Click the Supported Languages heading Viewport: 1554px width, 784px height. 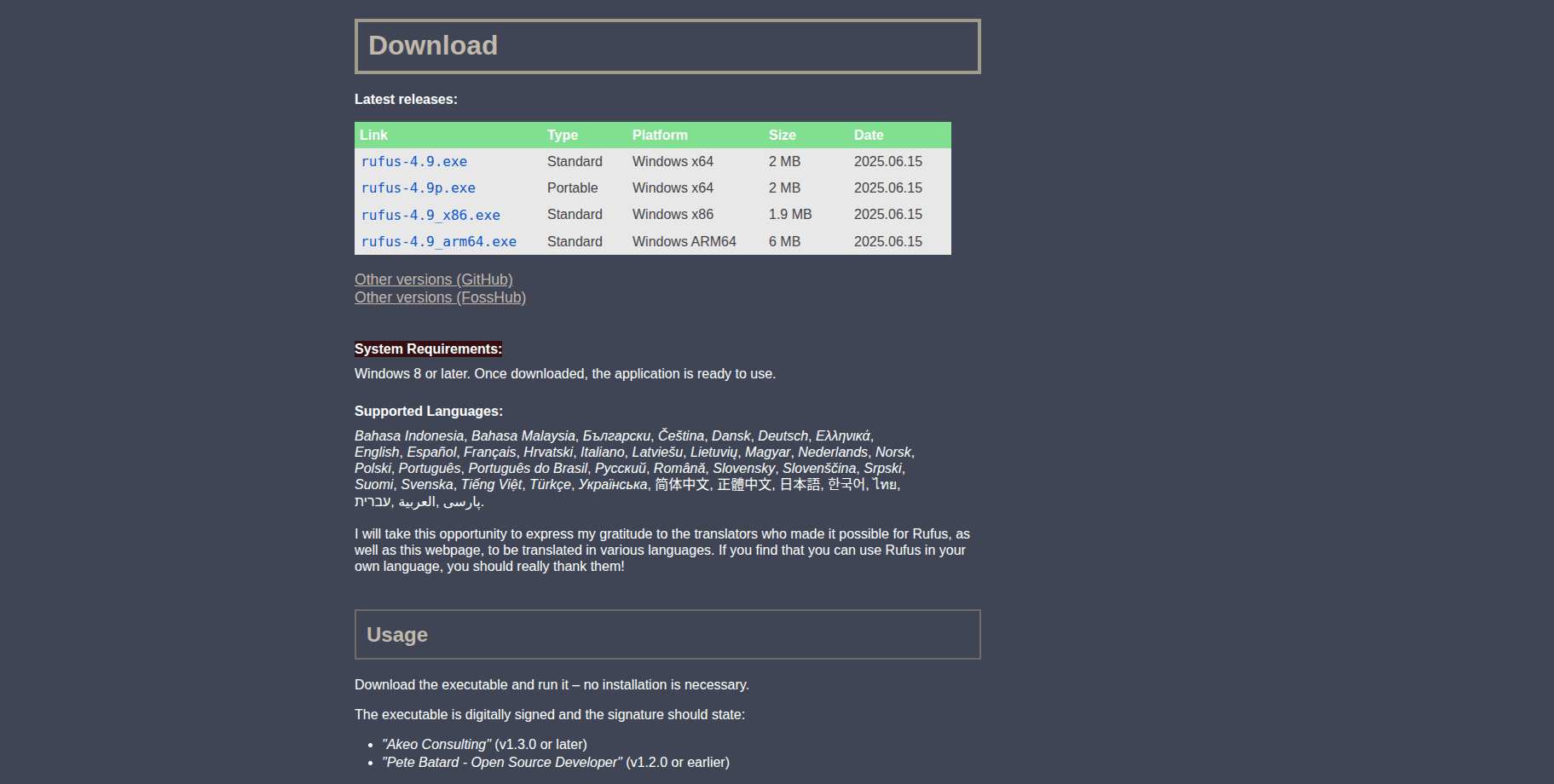tap(429, 411)
